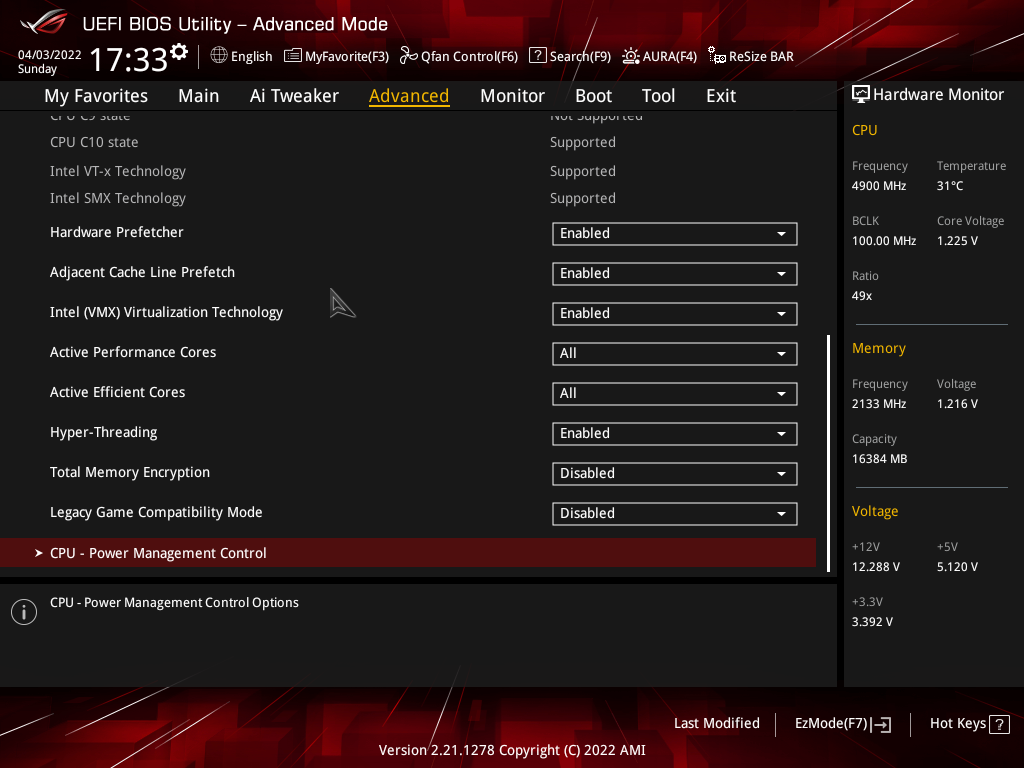Open AURA lighting icon
The width and height of the screenshot is (1024, 768).
pos(630,56)
